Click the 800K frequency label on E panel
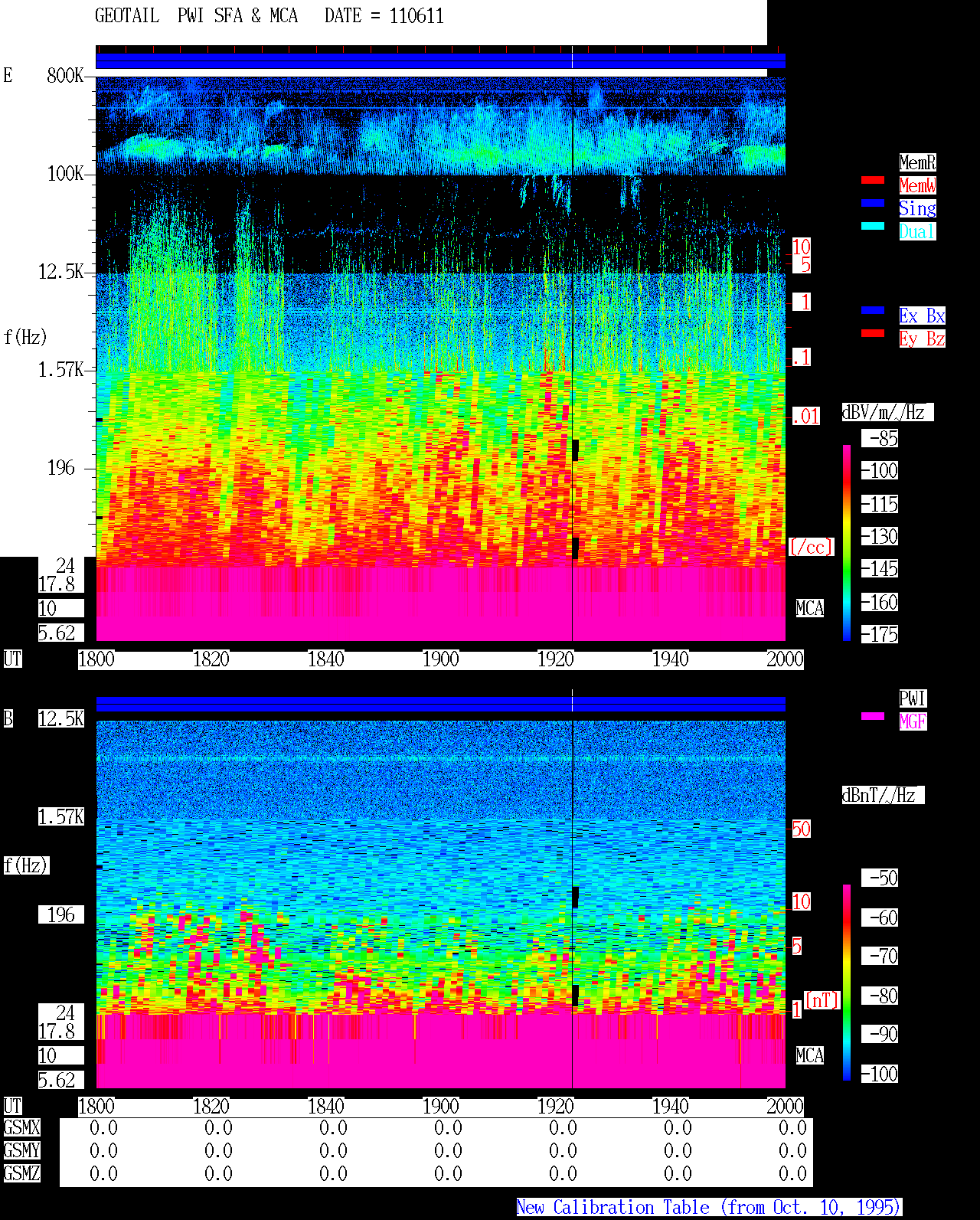980x1220 pixels. point(65,75)
